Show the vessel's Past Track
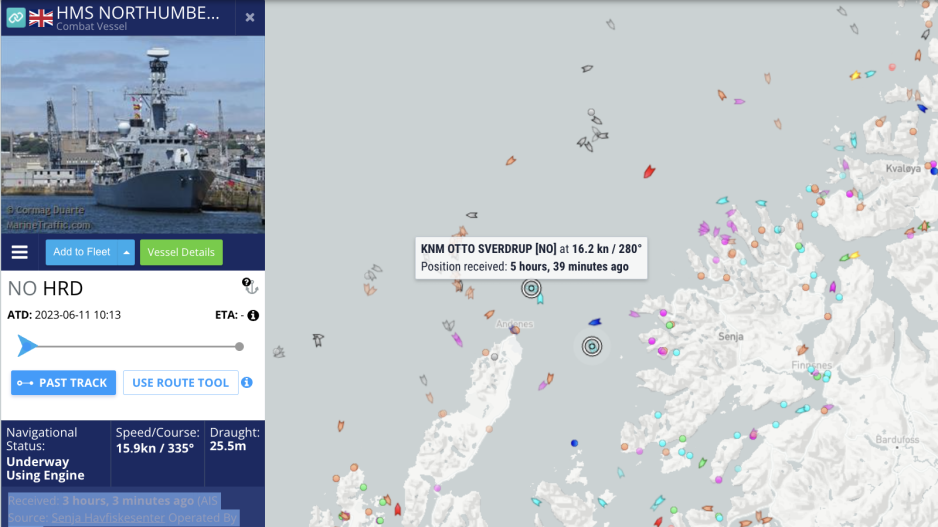Screen dimensions: 938x527 click(x=63, y=383)
